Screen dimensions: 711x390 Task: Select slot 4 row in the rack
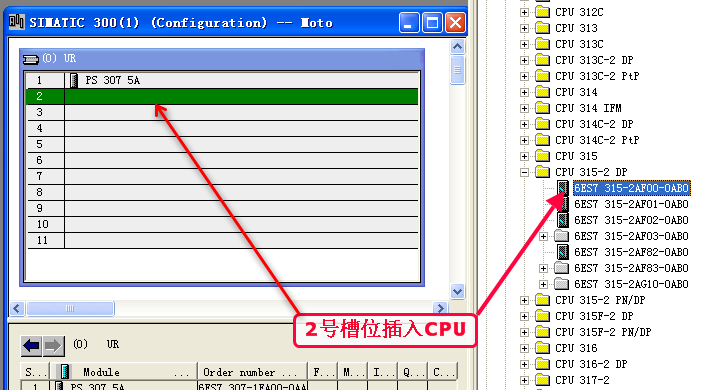222,128
